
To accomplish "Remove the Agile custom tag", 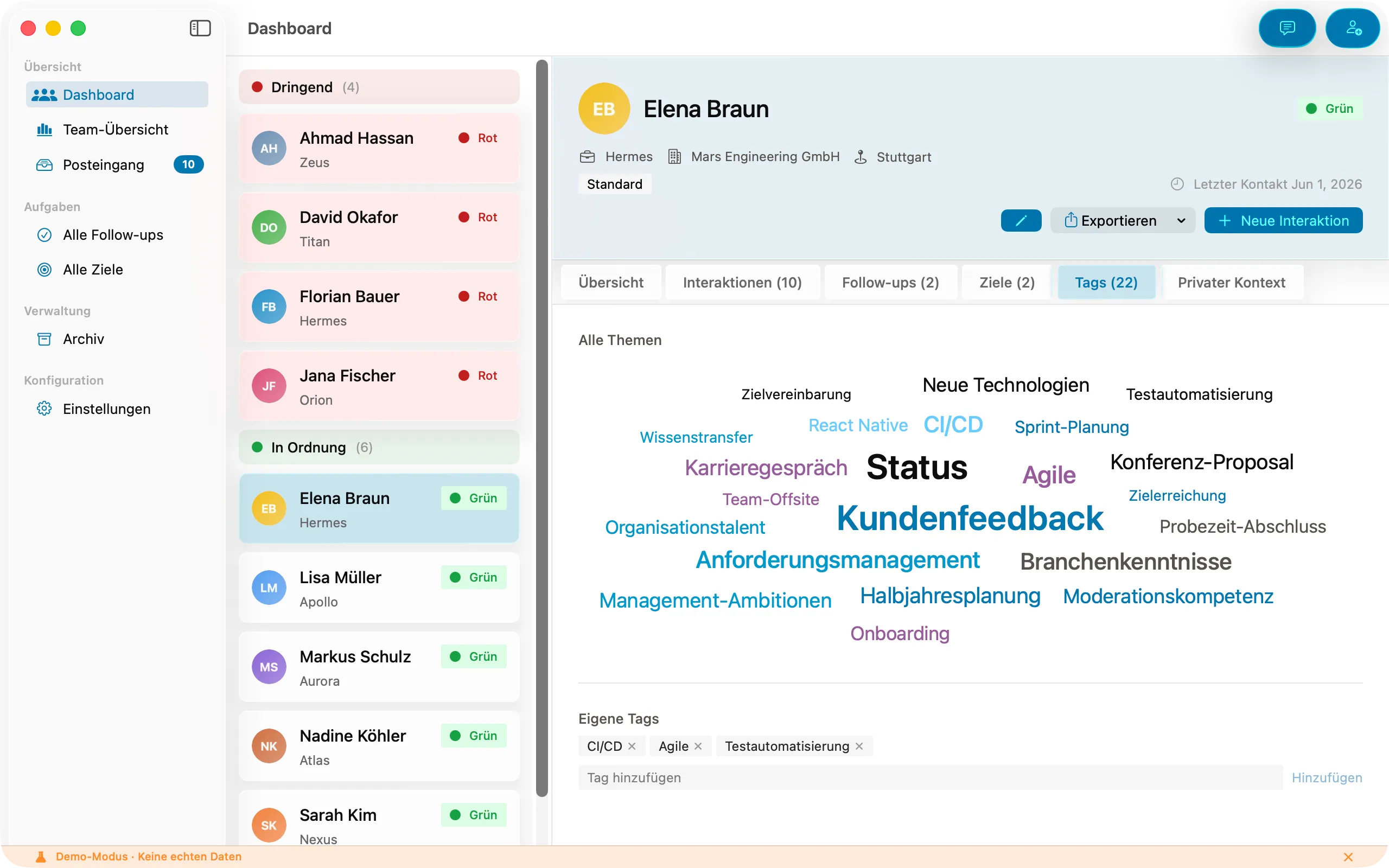I will point(698,746).
